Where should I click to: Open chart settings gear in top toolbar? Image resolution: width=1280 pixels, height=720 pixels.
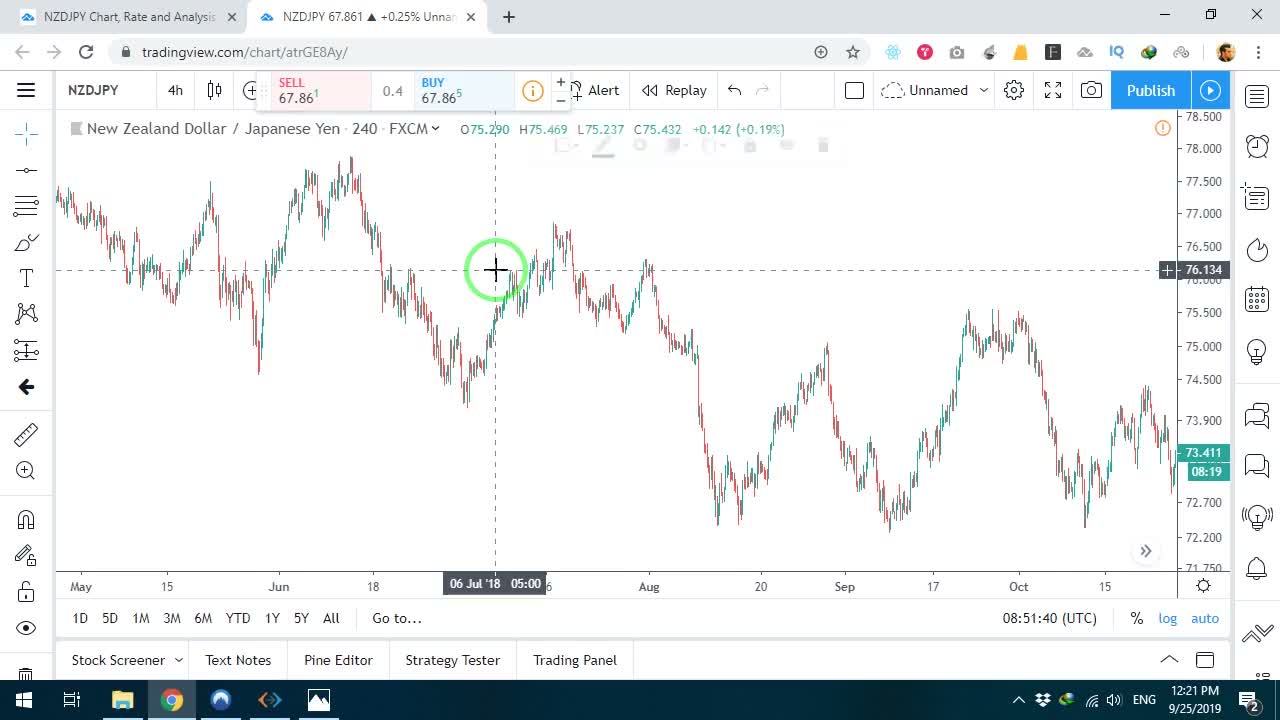click(x=1014, y=90)
